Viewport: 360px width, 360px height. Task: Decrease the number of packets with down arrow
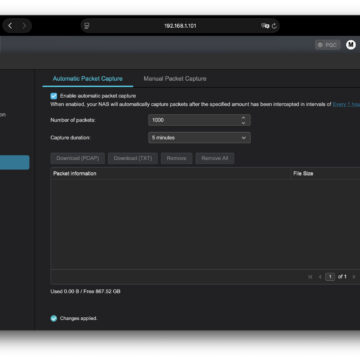tap(243, 123)
